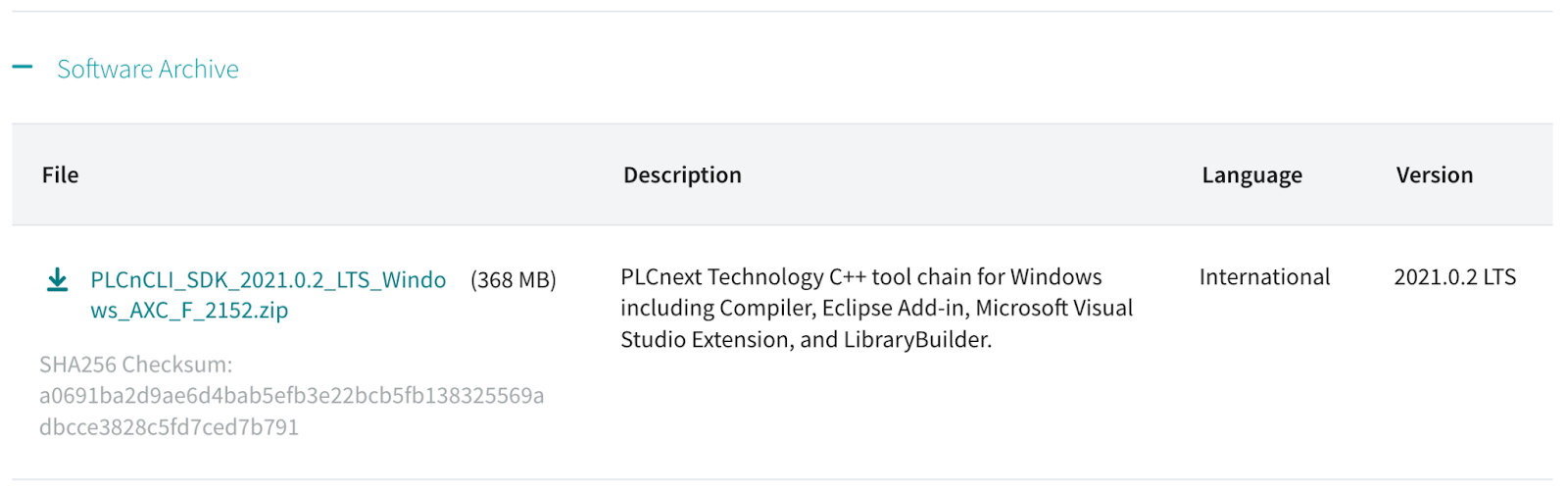The height and width of the screenshot is (489, 1568).
Task: Click the (368 MB) file size text
Action: (x=514, y=280)
